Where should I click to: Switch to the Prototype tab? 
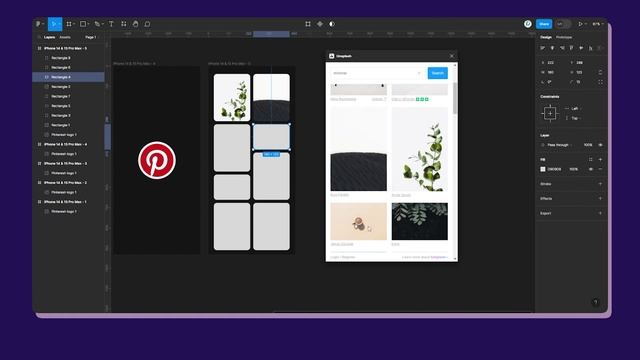pyautogui.click(x=564, y=37)
